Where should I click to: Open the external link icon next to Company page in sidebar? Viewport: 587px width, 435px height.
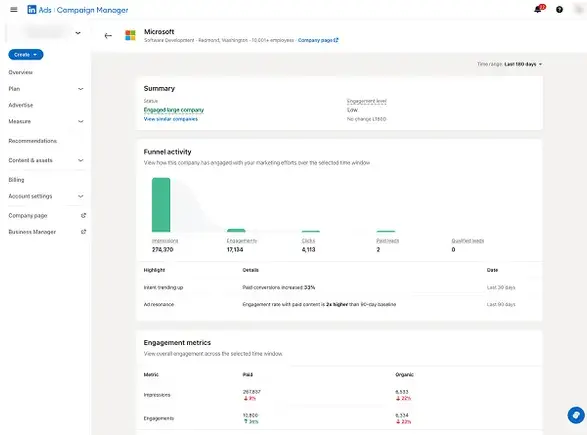pos(83,216)
